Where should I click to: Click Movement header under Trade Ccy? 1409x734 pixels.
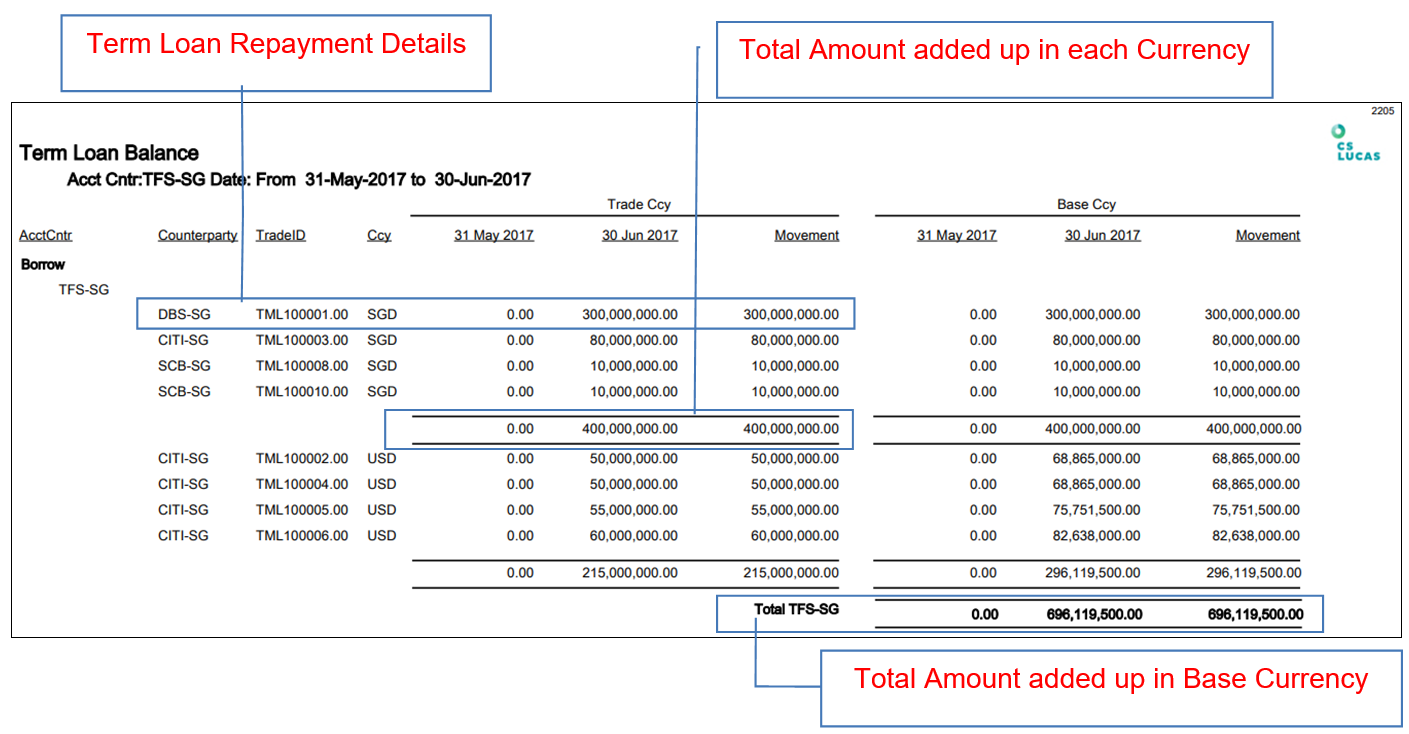807,236
